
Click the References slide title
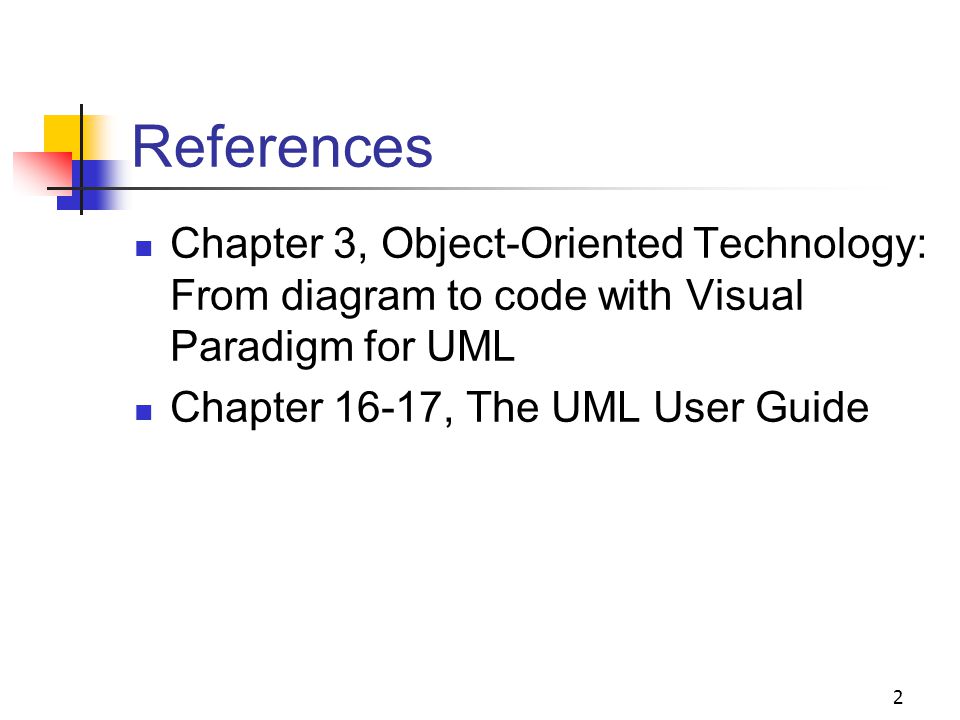pos(282,146)
